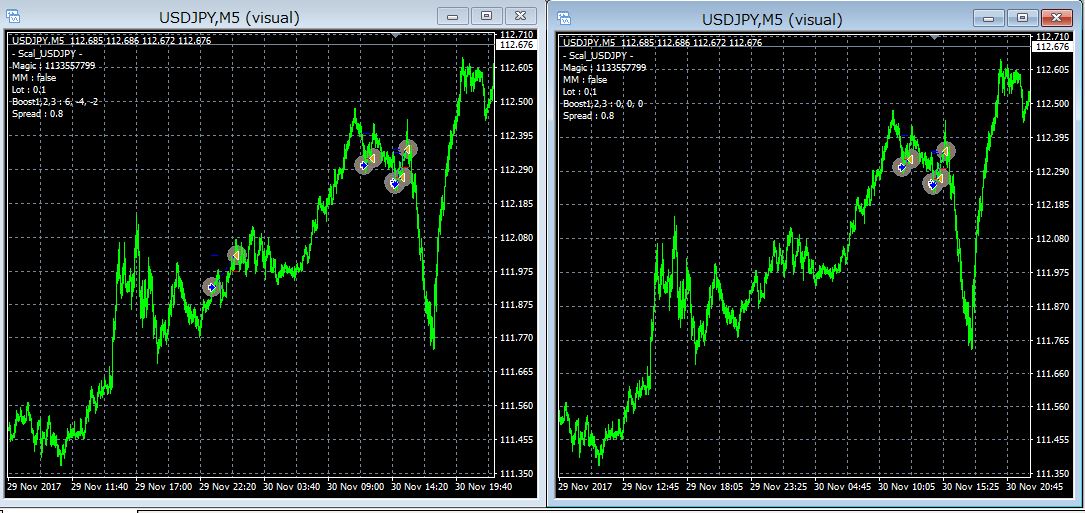This screenshot has height=513, width=1085.
Task: Click the 112.676 current price label on left chart
Action: coord(514,44)
